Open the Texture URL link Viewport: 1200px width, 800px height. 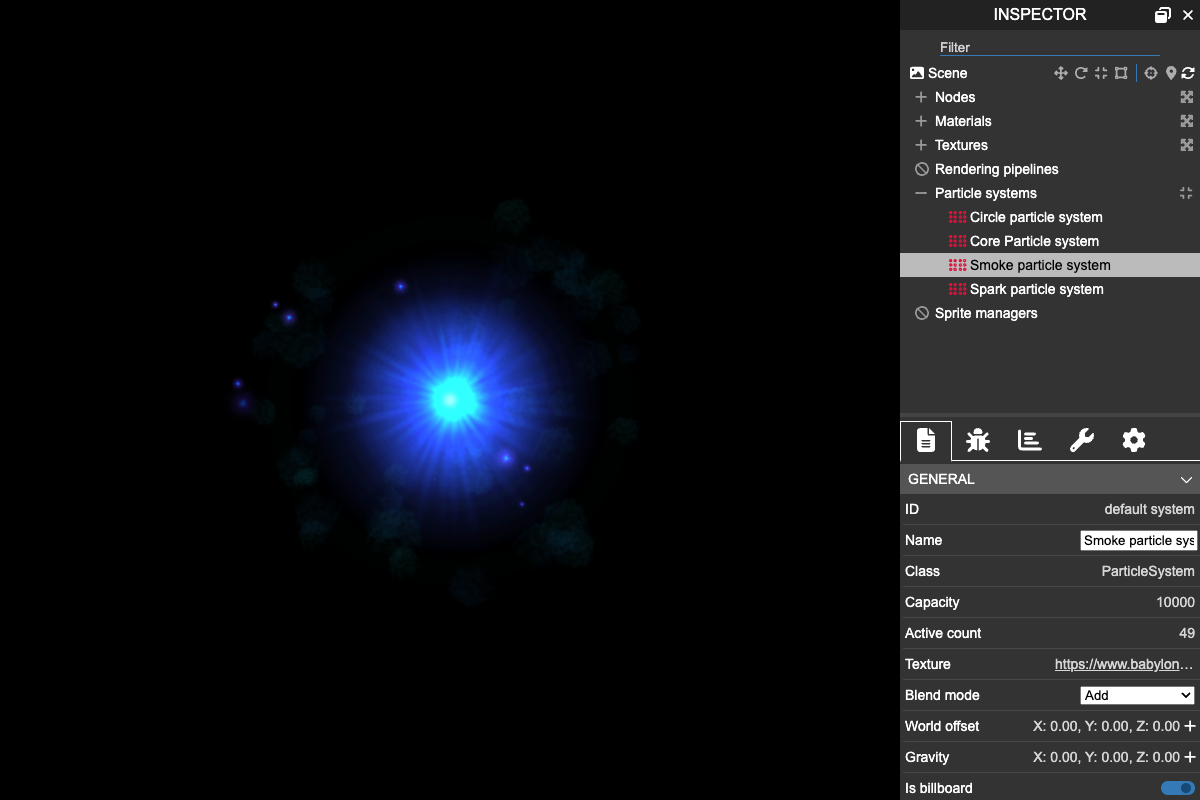pos(1122,664)
